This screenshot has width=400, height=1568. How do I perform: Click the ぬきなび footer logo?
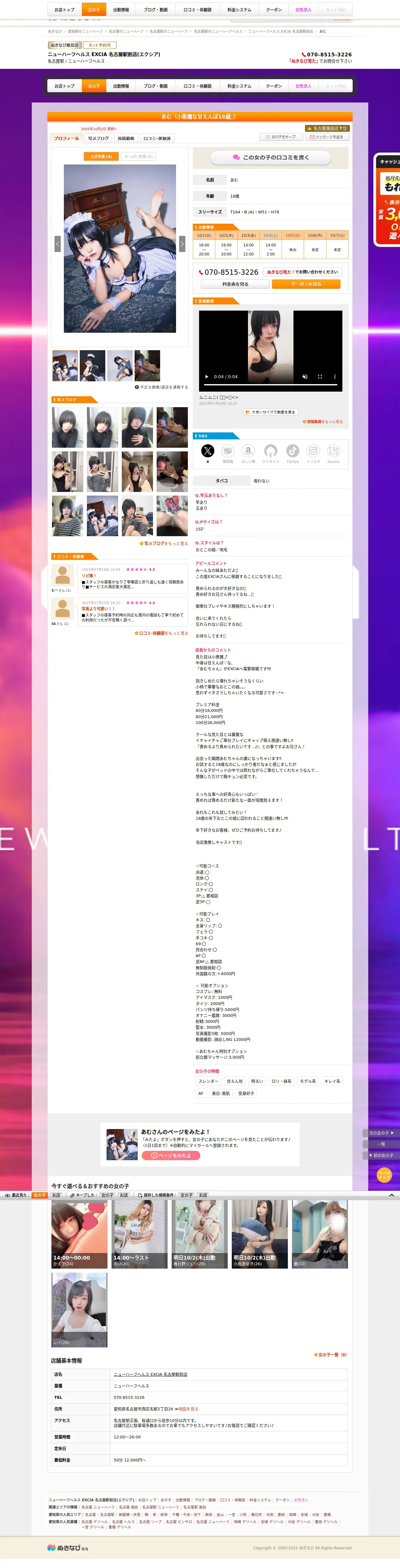pyautogui.click(x=68, y=1547)
